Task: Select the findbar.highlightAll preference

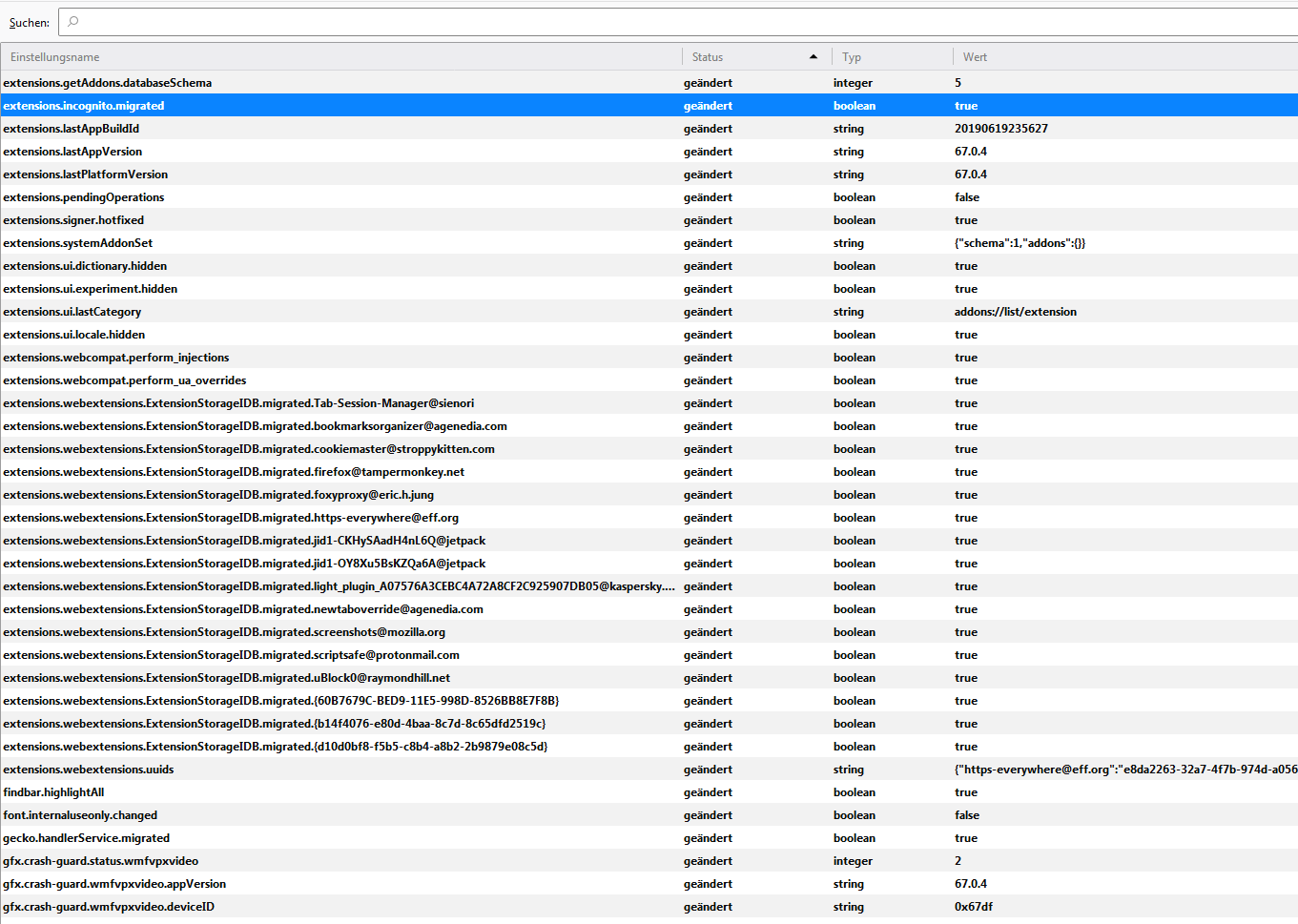Action: pyautogui.click(x=54, y=792)
